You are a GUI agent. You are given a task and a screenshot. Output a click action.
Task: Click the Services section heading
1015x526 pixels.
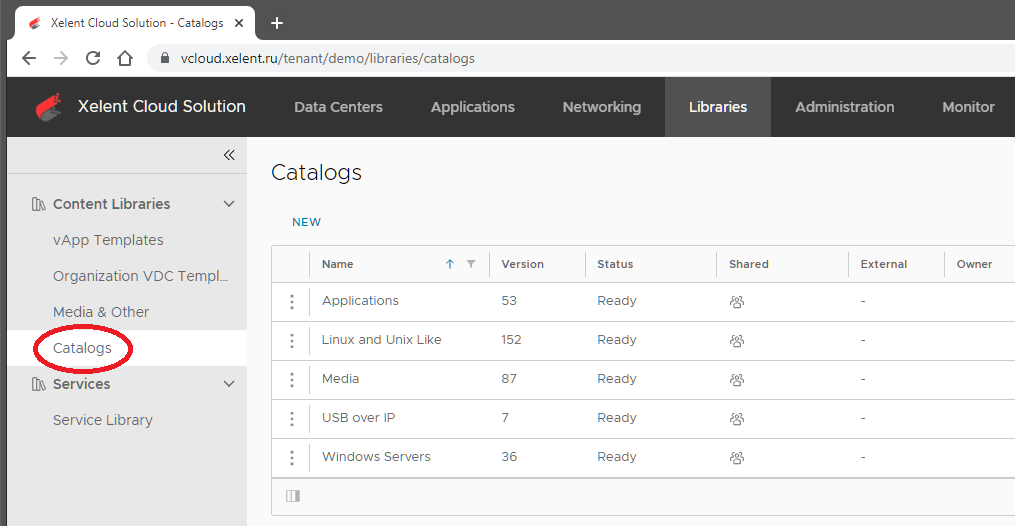82,384
